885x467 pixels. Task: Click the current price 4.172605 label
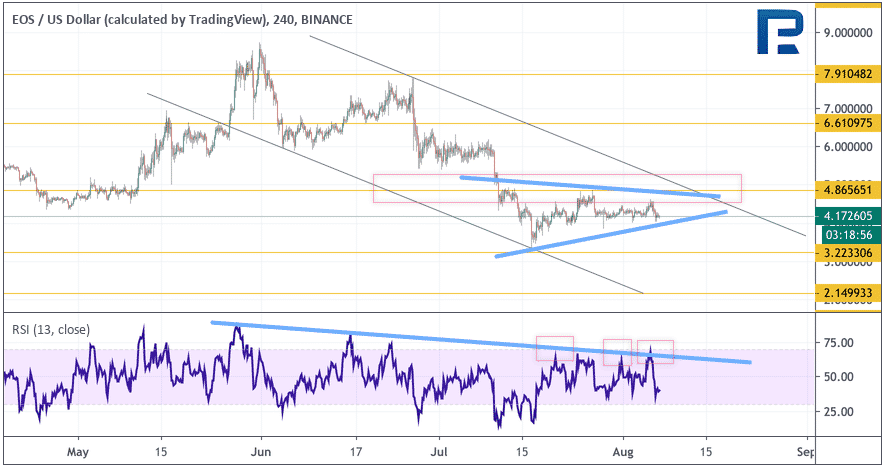(848, 216)
